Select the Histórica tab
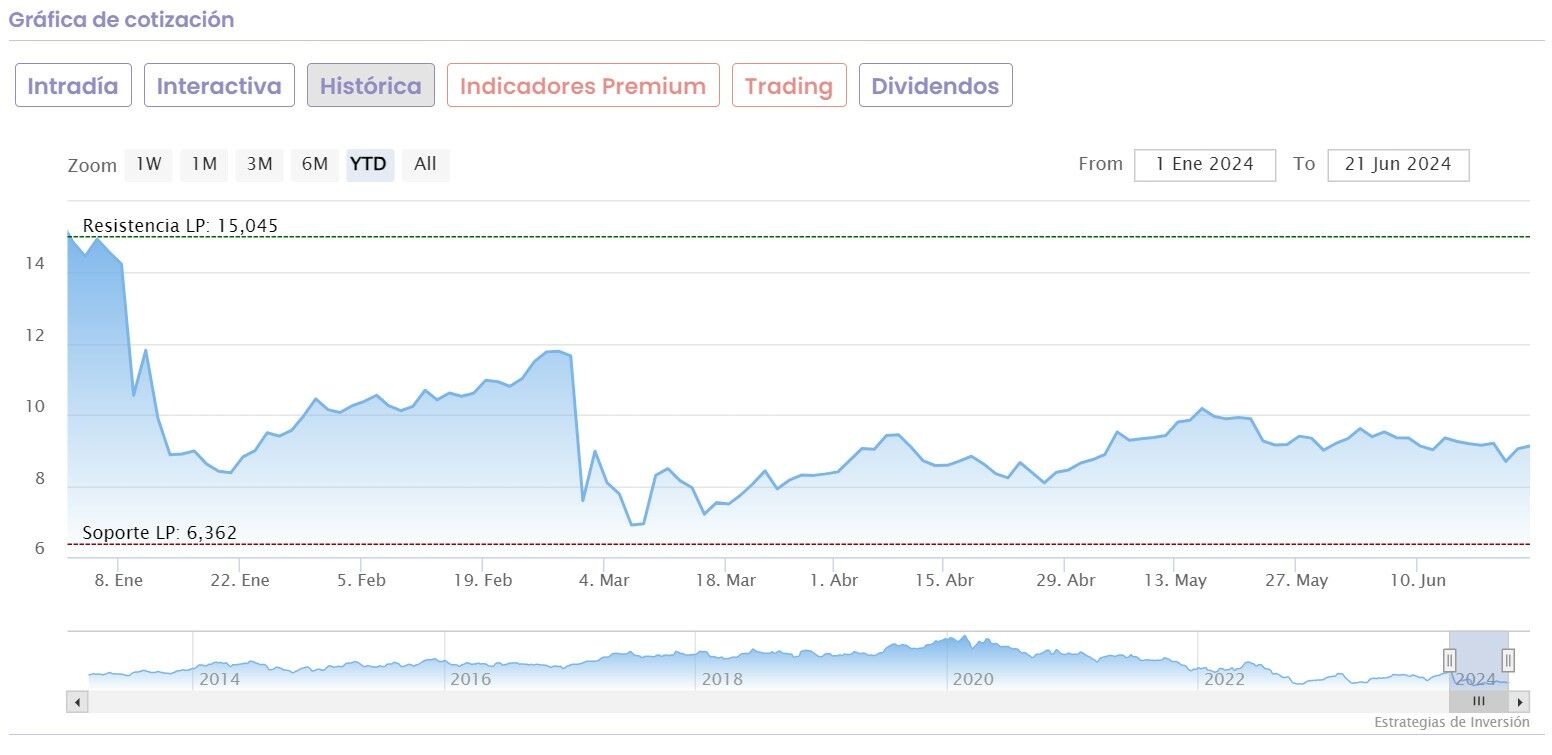Screen dimensions: 1552x755 click(x=370, y=86)
